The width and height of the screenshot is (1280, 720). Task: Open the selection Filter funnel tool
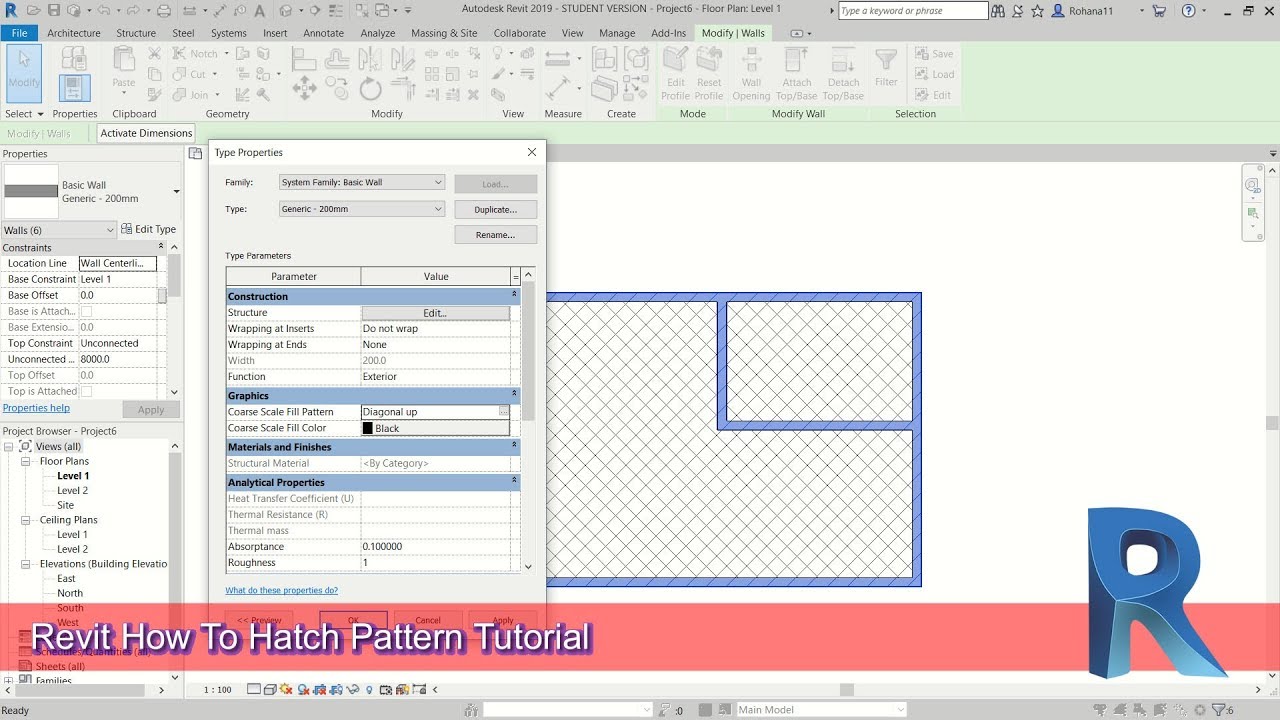886,67
